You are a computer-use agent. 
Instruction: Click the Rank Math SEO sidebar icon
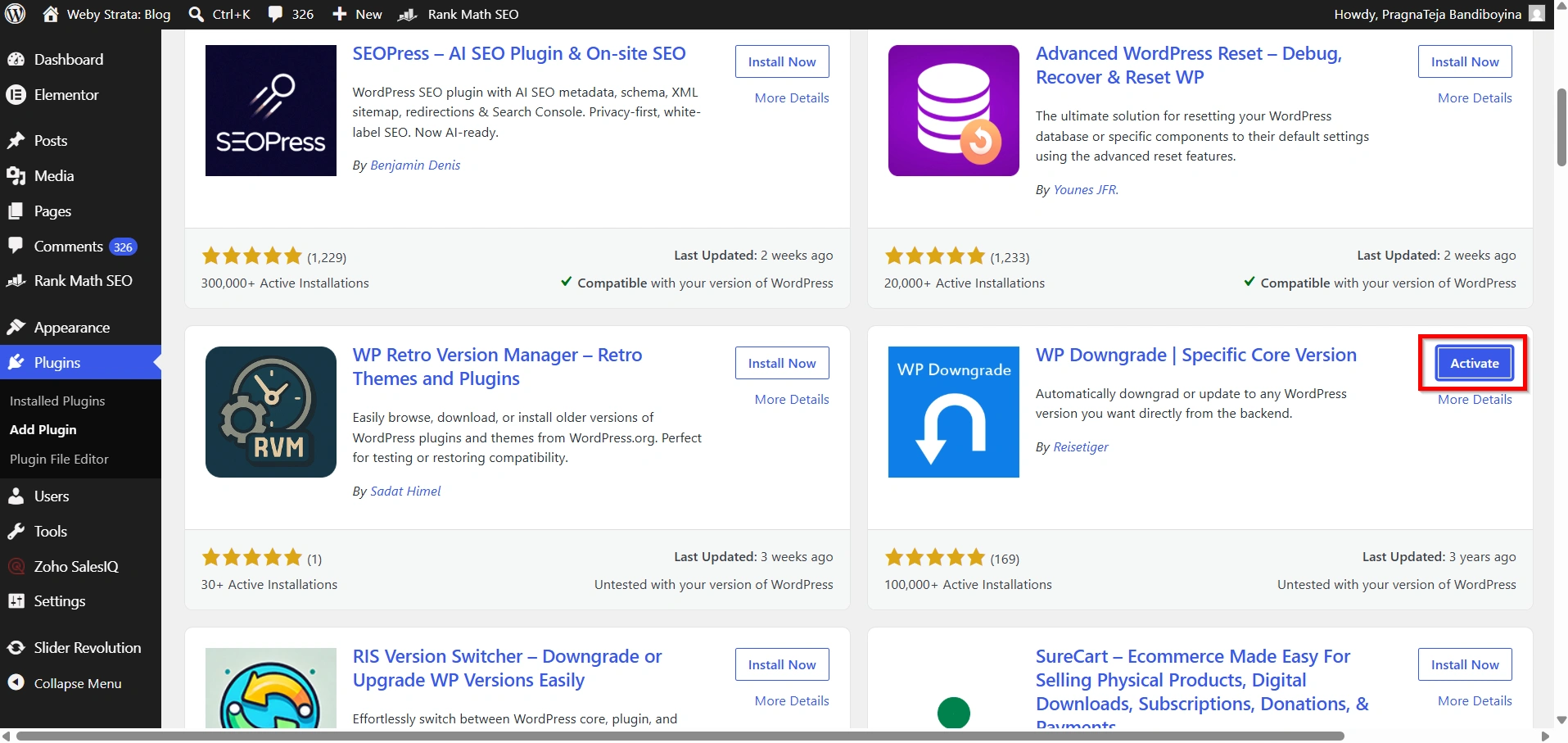[16, 280]
